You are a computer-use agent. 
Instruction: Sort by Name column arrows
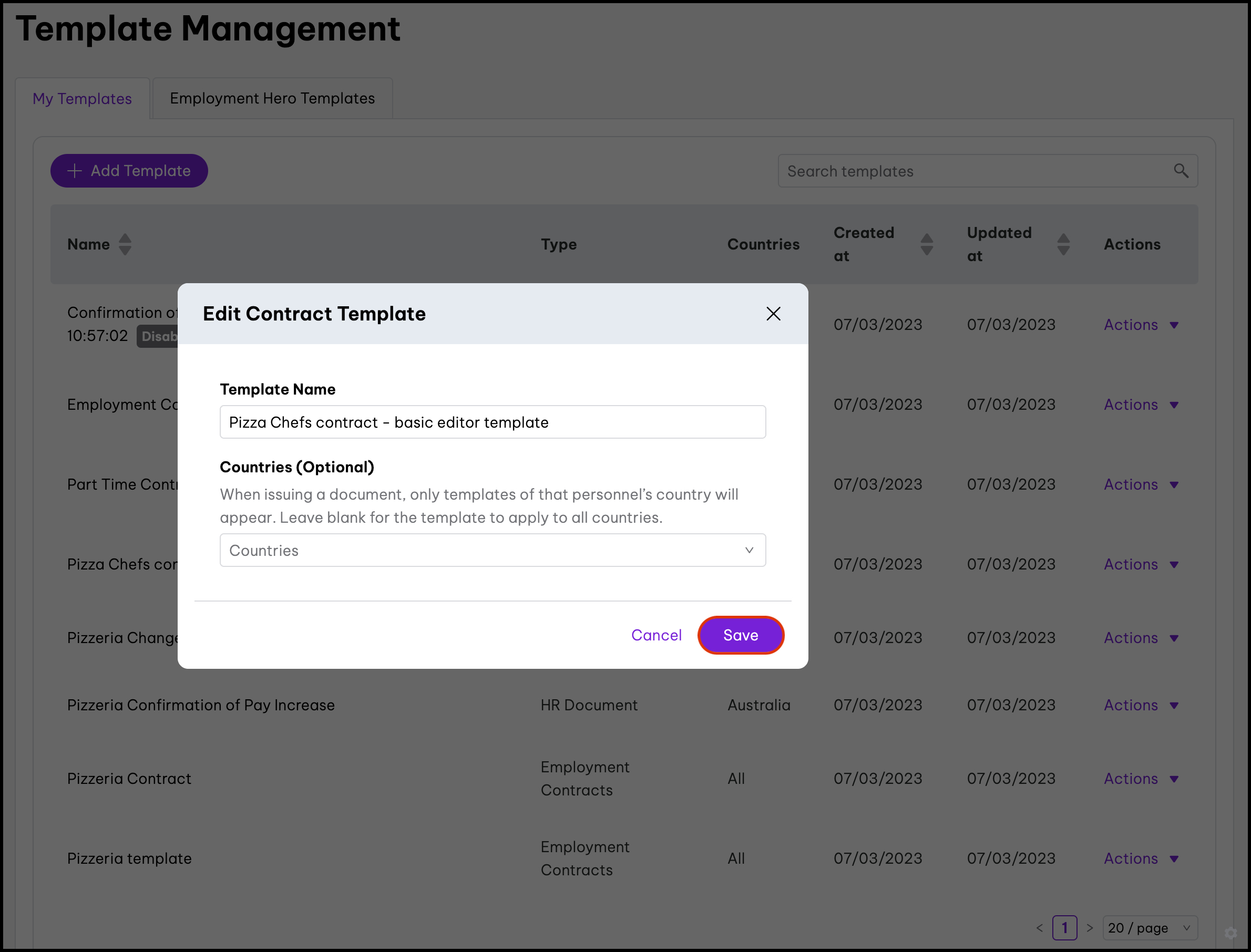[x=125, y=244]
